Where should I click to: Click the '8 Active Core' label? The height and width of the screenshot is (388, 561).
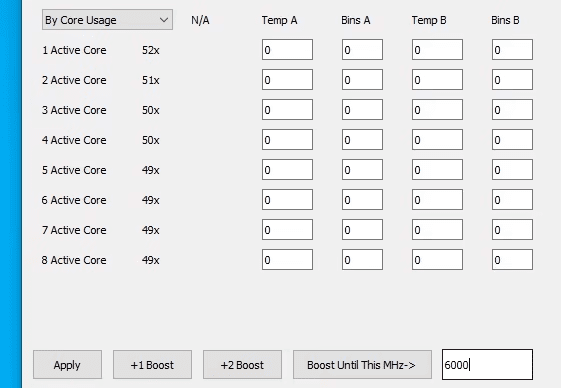tap(74, 261)
